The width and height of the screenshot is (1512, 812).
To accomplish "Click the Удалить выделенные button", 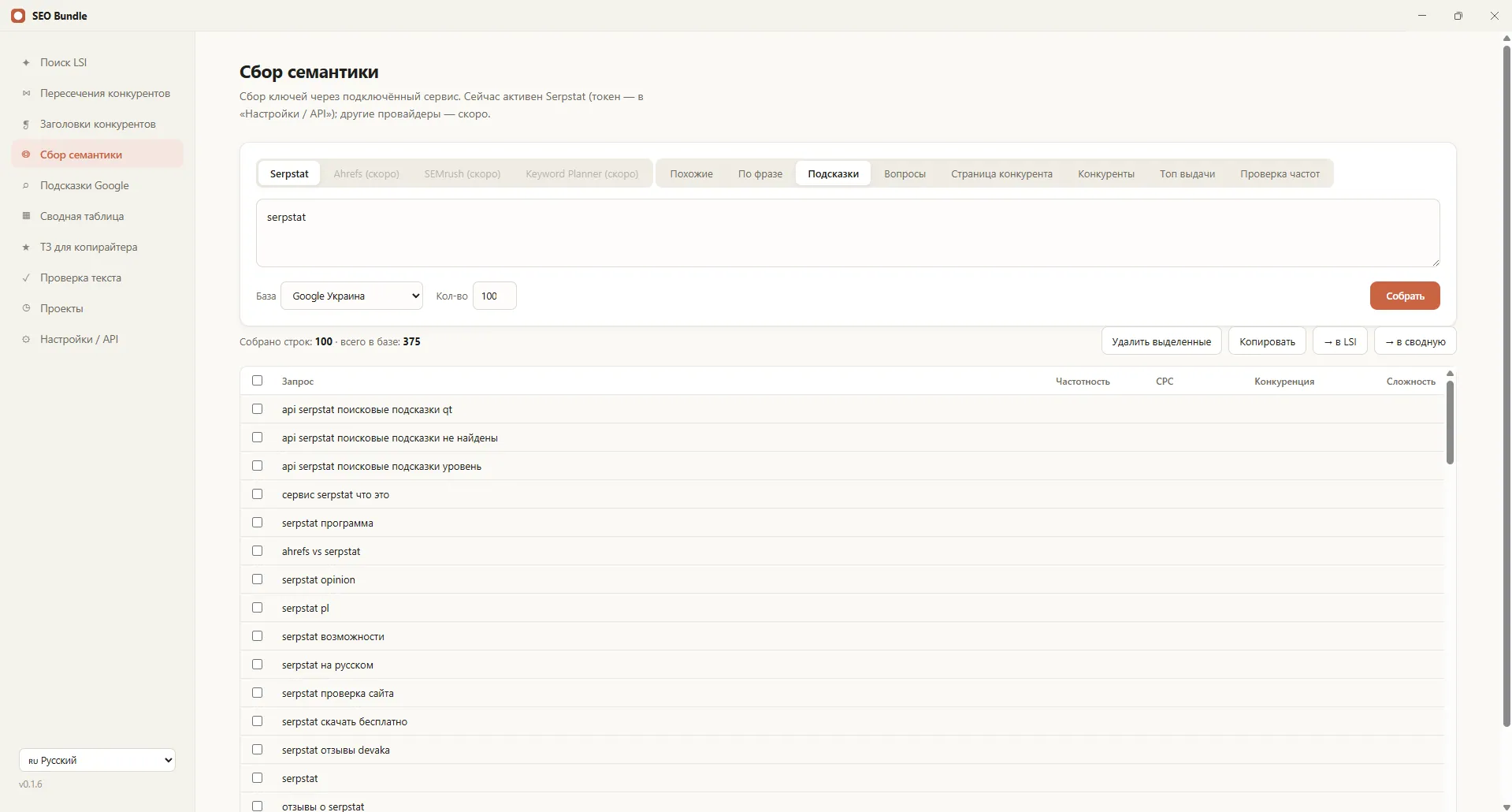I will tap(1161, 341).
